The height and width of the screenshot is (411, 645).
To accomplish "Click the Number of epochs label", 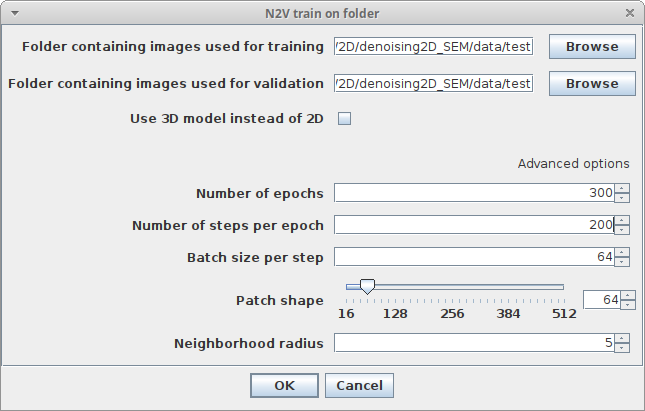I will [260, 193].
